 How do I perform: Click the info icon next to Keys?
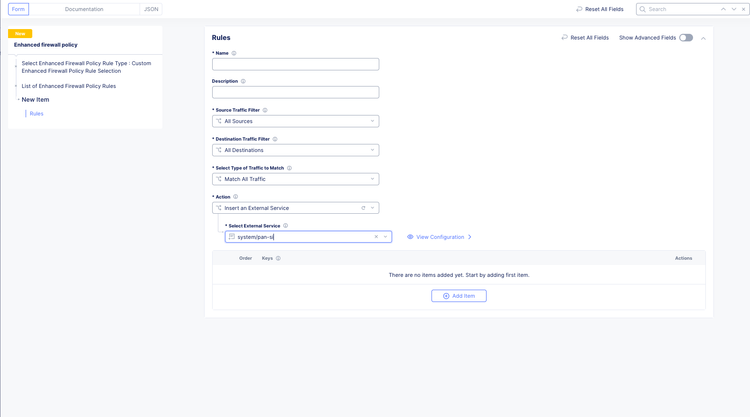tap(278, 258)
